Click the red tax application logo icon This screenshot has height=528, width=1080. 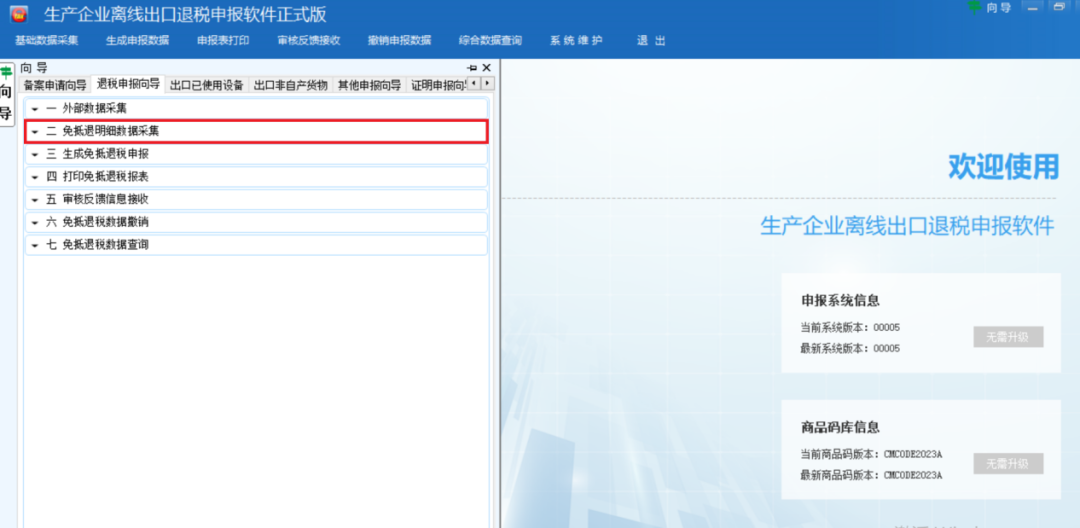19,14
